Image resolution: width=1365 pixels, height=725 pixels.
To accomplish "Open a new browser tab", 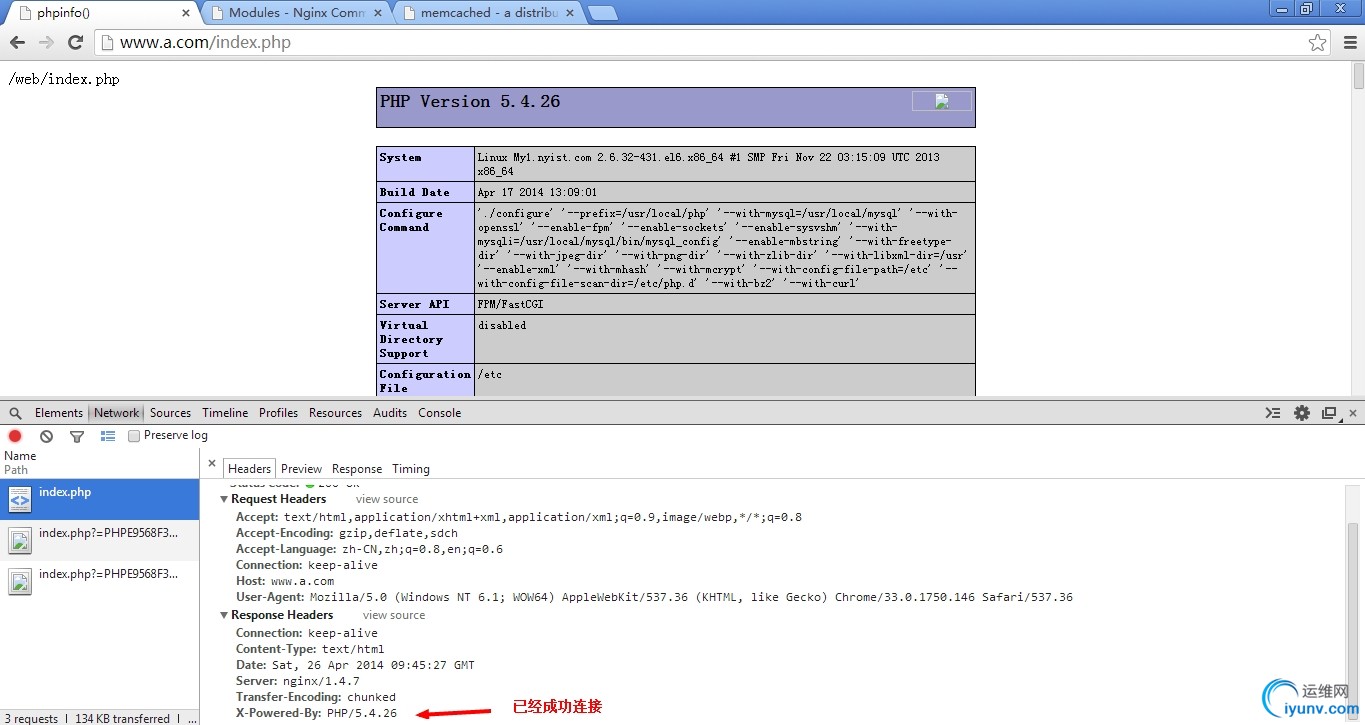I will pos(602,13).
